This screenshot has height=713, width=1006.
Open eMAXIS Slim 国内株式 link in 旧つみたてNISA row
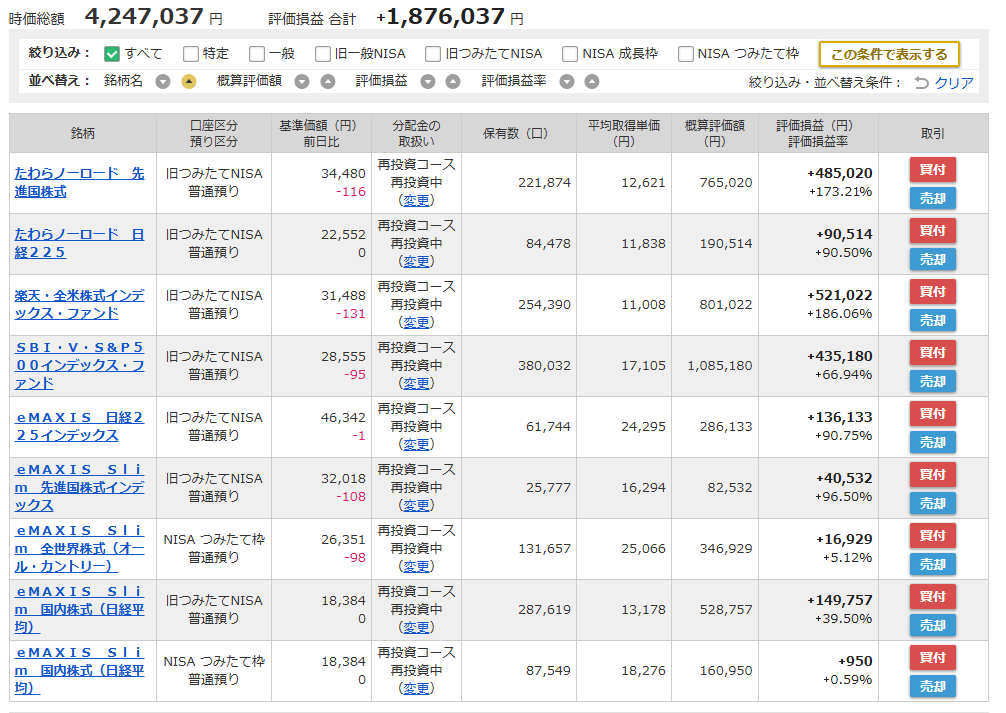pyautogui.click(x=80, y=609)
